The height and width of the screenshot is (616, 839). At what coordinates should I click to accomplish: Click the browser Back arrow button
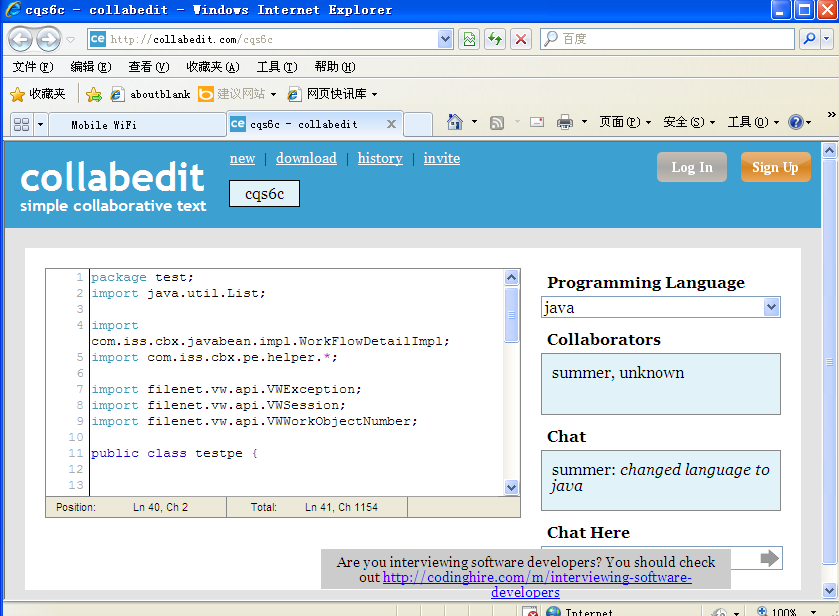[20, 39]
